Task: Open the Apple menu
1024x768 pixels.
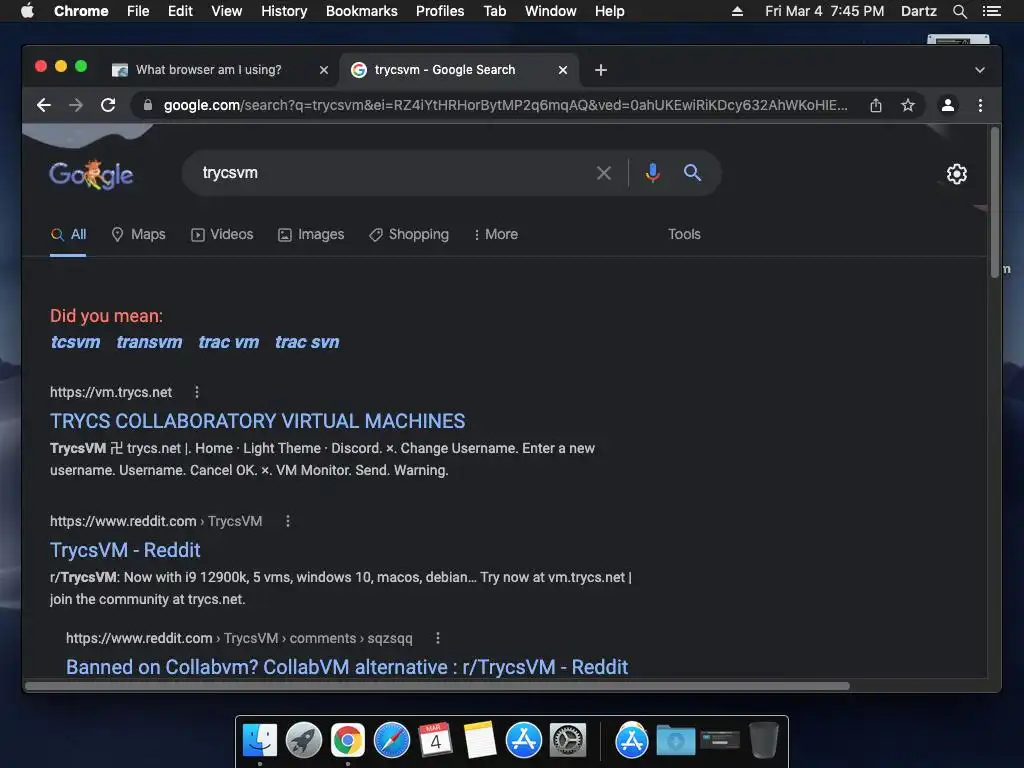Action: pyautogui.click(x=27, y=11)
